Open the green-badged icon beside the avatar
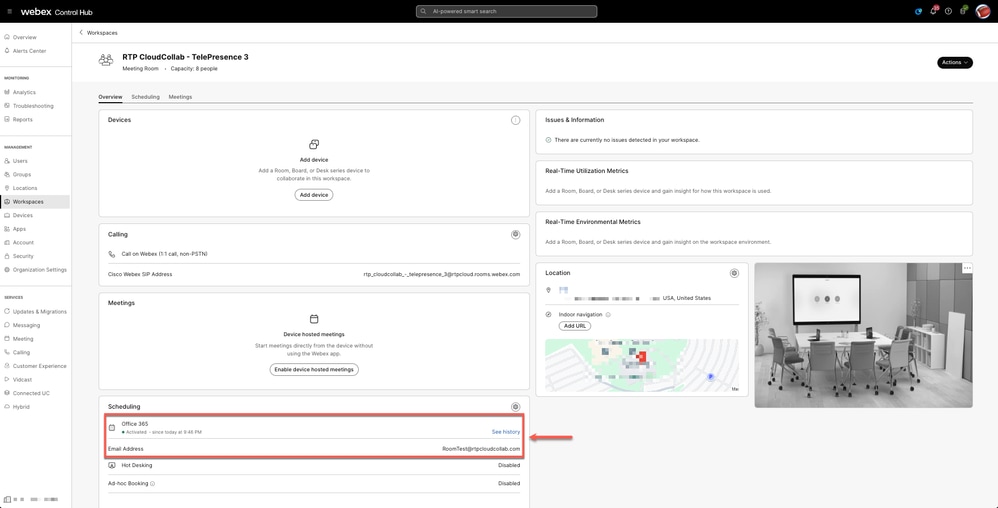 point(964,11)
